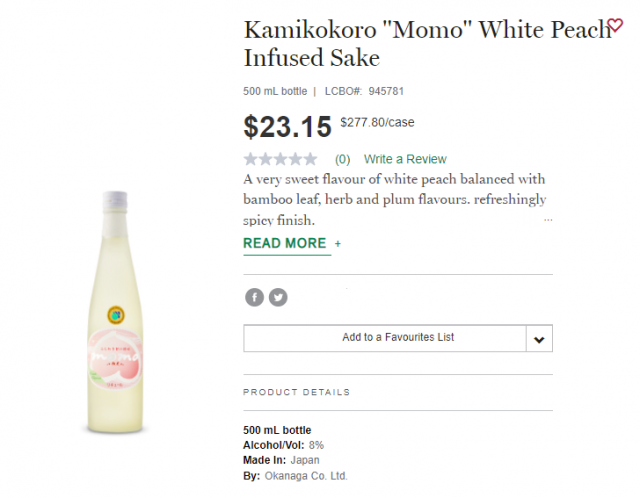Image resolution: width=640 pixels, height=498 pixels.
Task: Click READ MORE to expand description
Action: coord(285,243)
